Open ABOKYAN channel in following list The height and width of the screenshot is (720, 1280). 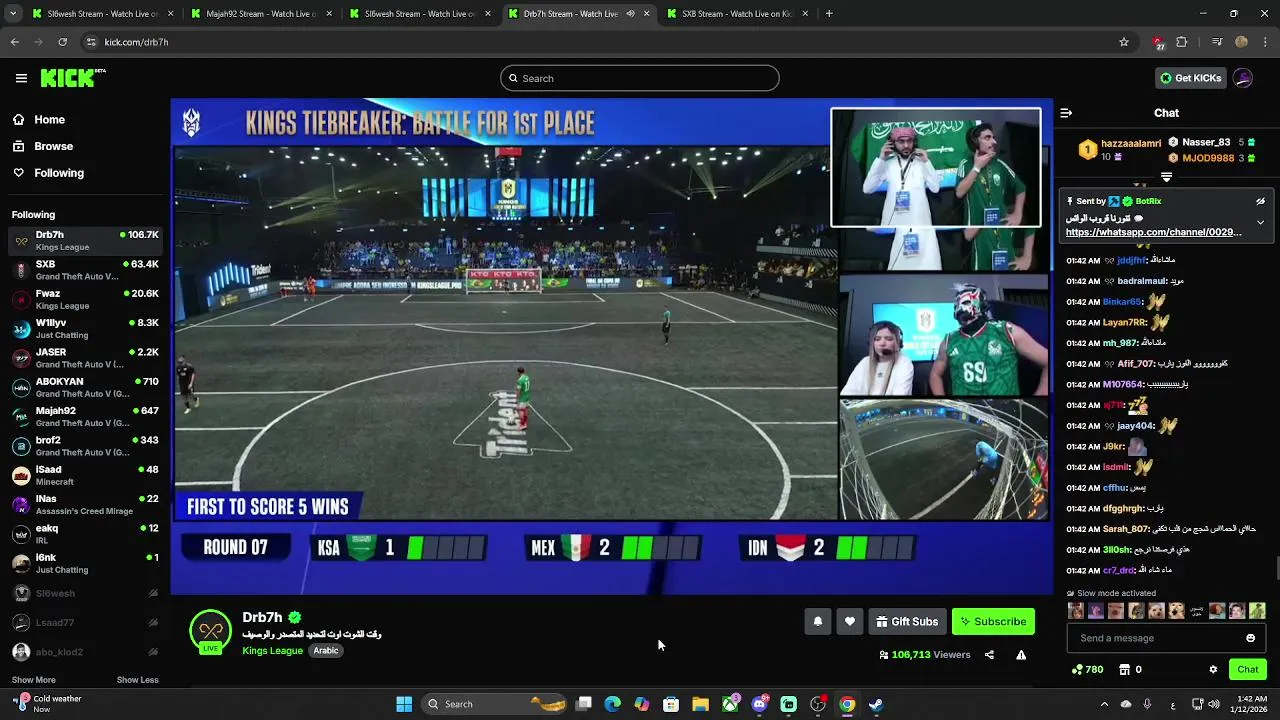point(85,387)
